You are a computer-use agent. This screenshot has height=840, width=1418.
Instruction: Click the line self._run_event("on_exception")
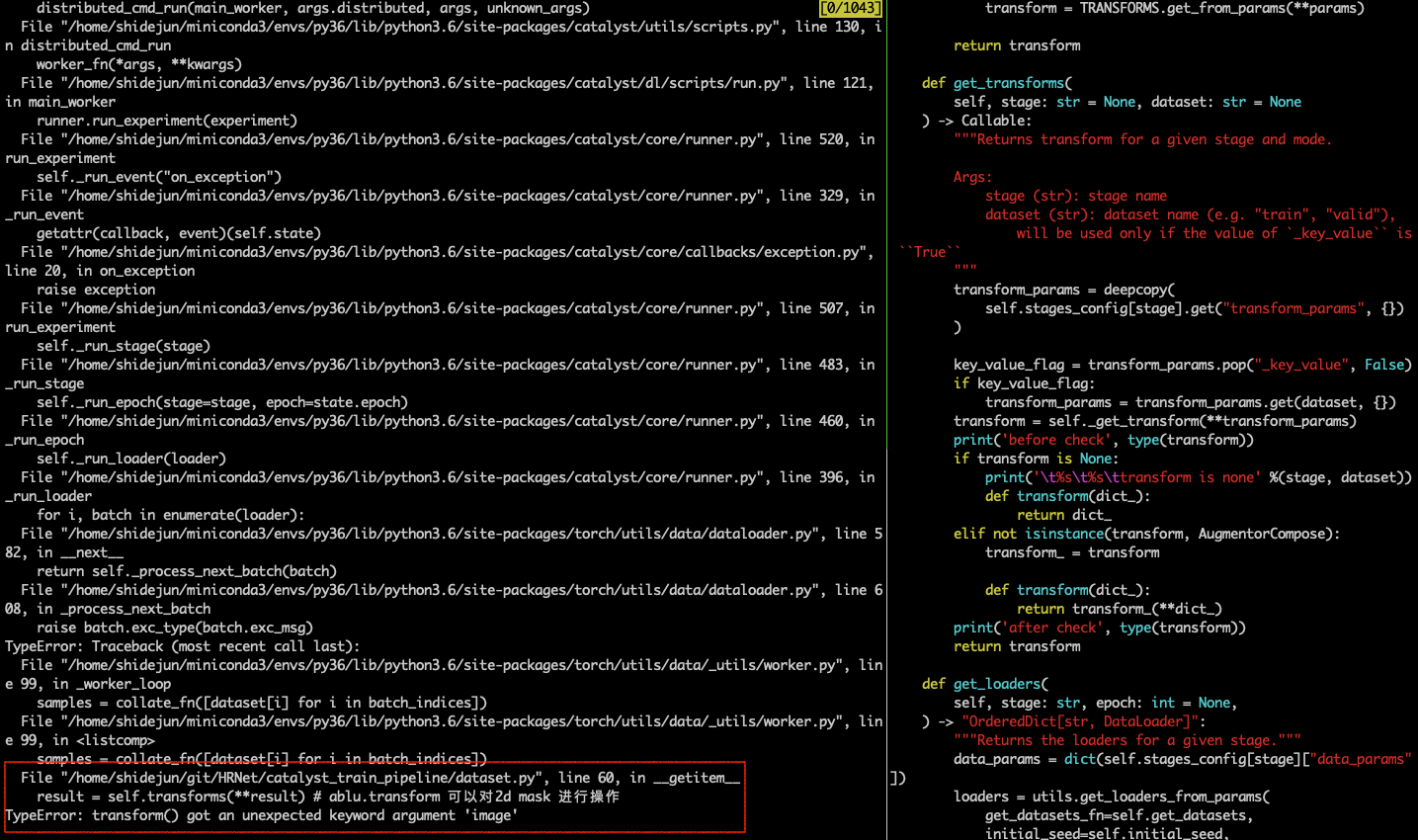coord(159,177)
